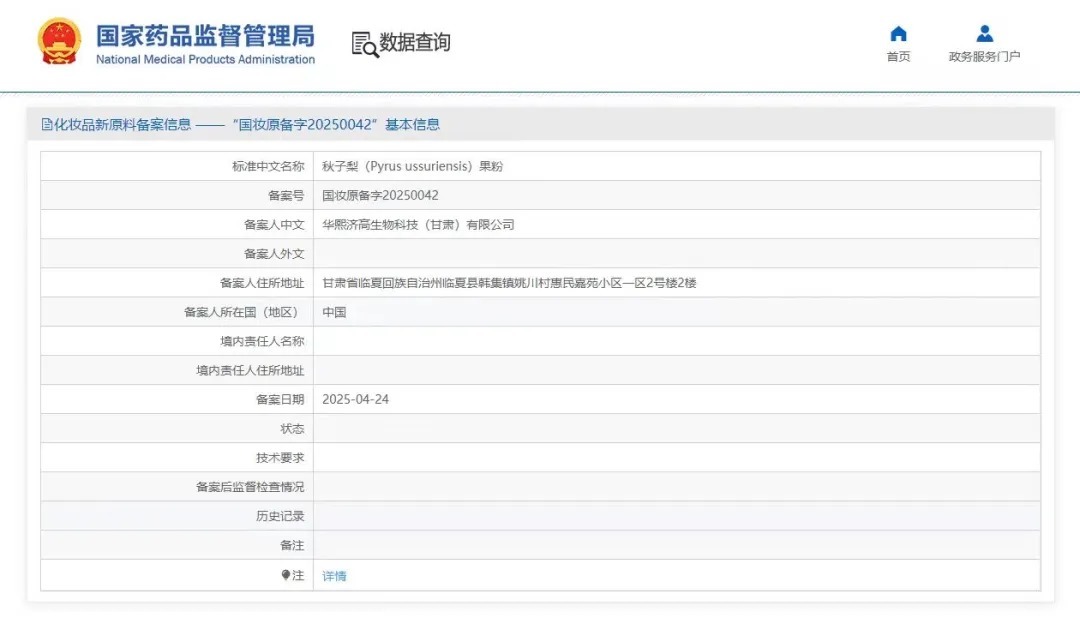
Task: Click the 备案人住所地址 label
Action: (262, 283)
